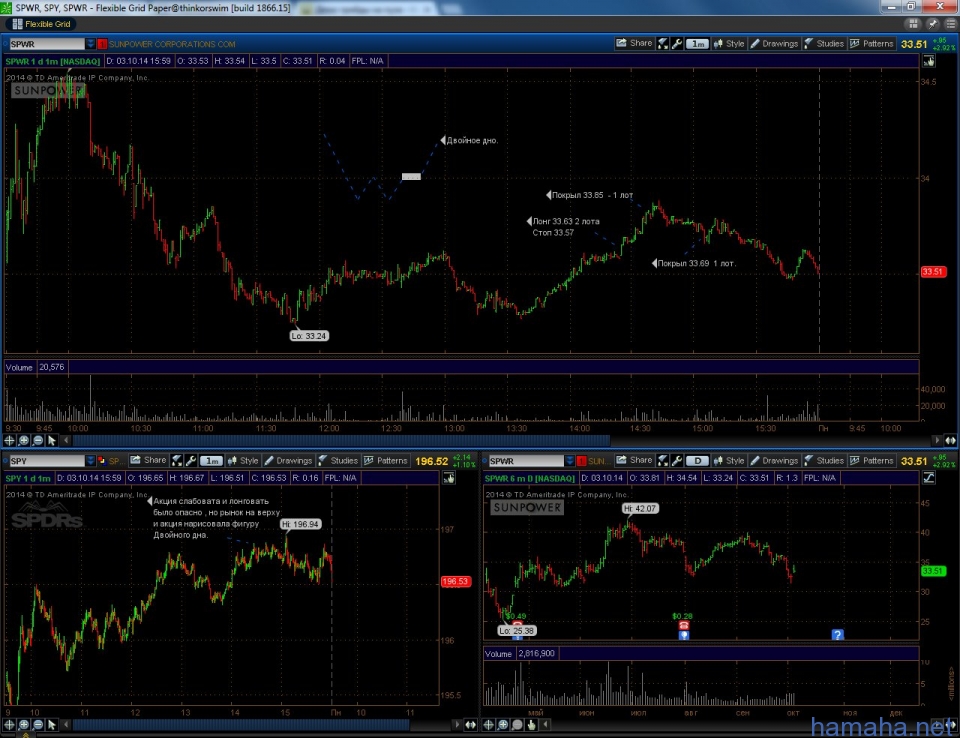Open the Patterns dropdown on the SPY chart
This screenshot has width=960, height=738.
pyautogui.click(x=386, y=461)
